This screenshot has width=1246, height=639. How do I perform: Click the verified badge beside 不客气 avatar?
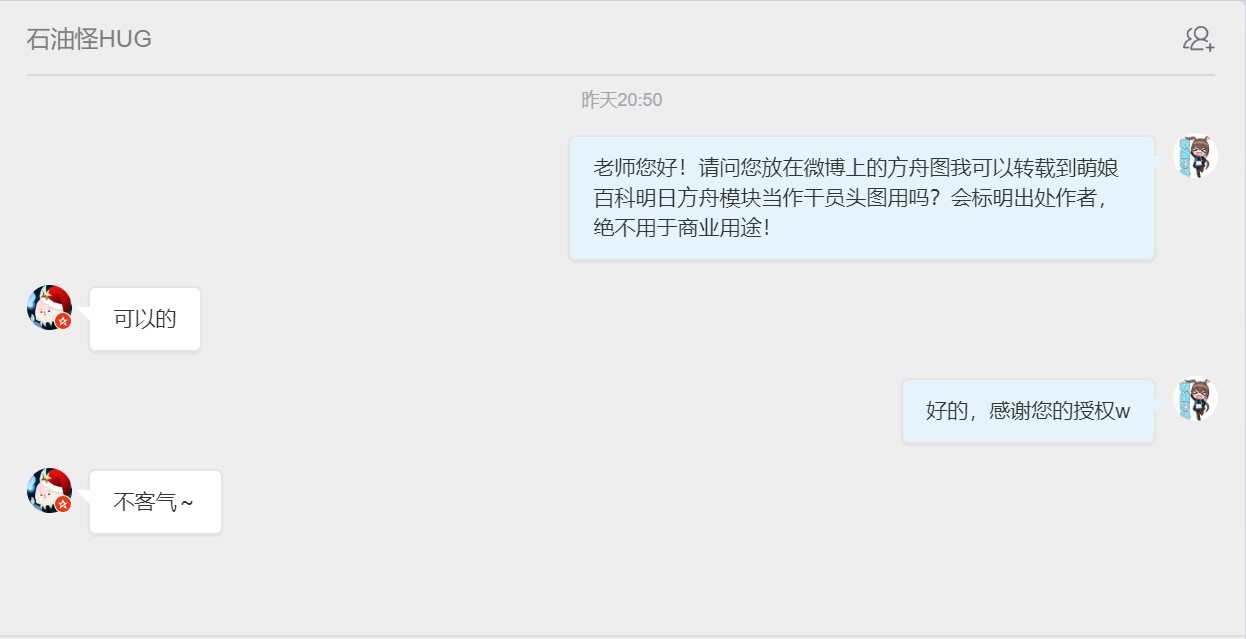(63, 504)
